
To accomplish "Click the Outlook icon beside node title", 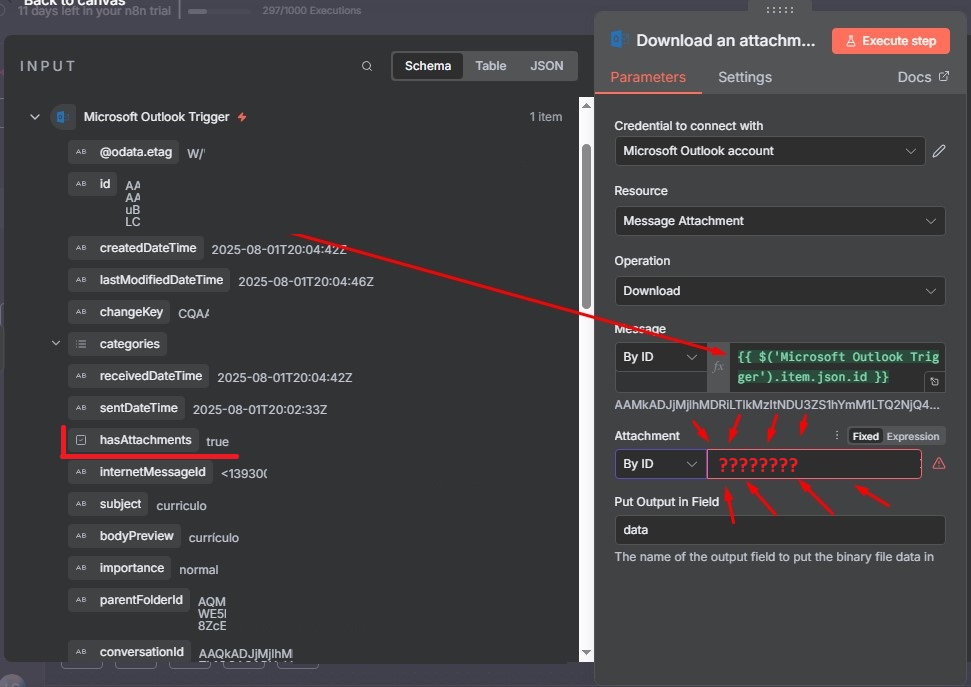I will (x=619, y=40).
